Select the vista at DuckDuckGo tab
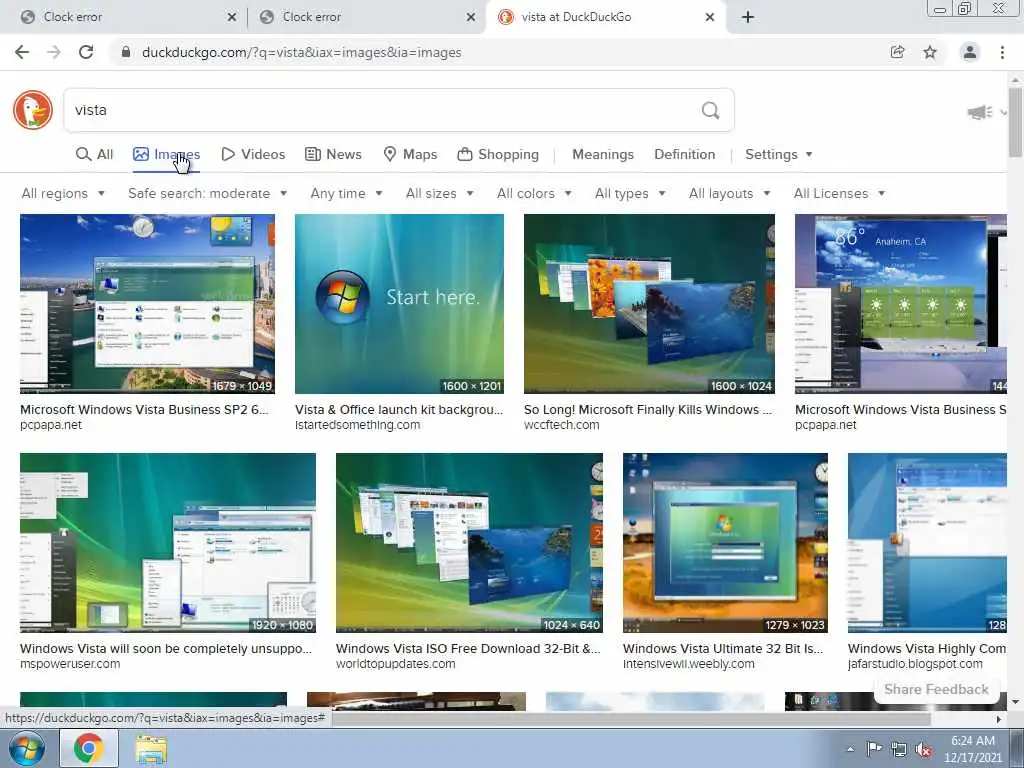The height and width of the screenshot is (768, 1024). coord(604,17)
